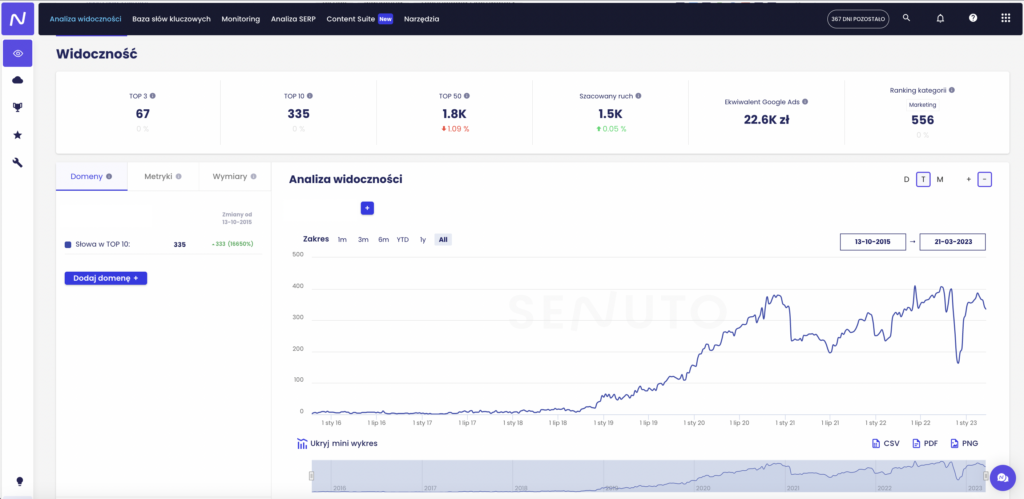Image resolution: width=1024 pixels, height=499 pixels.
Task: Click info icon next to Szacowany ruch
Action: [638, 95]
